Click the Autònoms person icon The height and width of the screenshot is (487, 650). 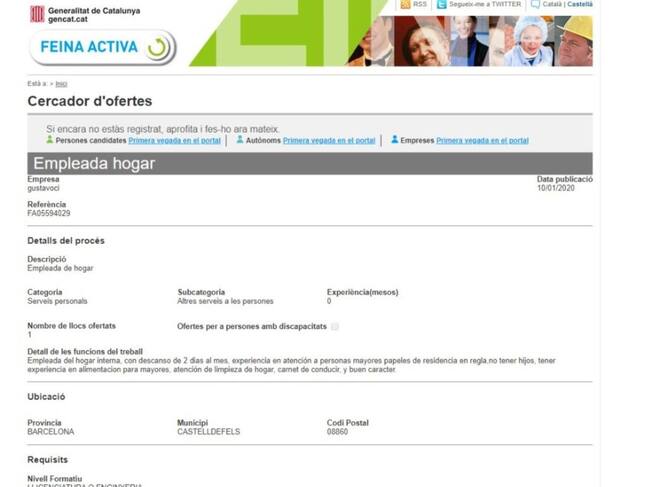pyautogui.click(x=240, y=140)
